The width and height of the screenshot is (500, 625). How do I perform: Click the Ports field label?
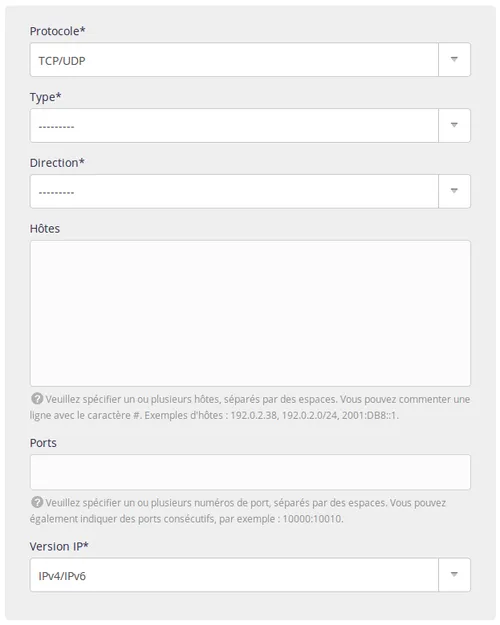43,443
